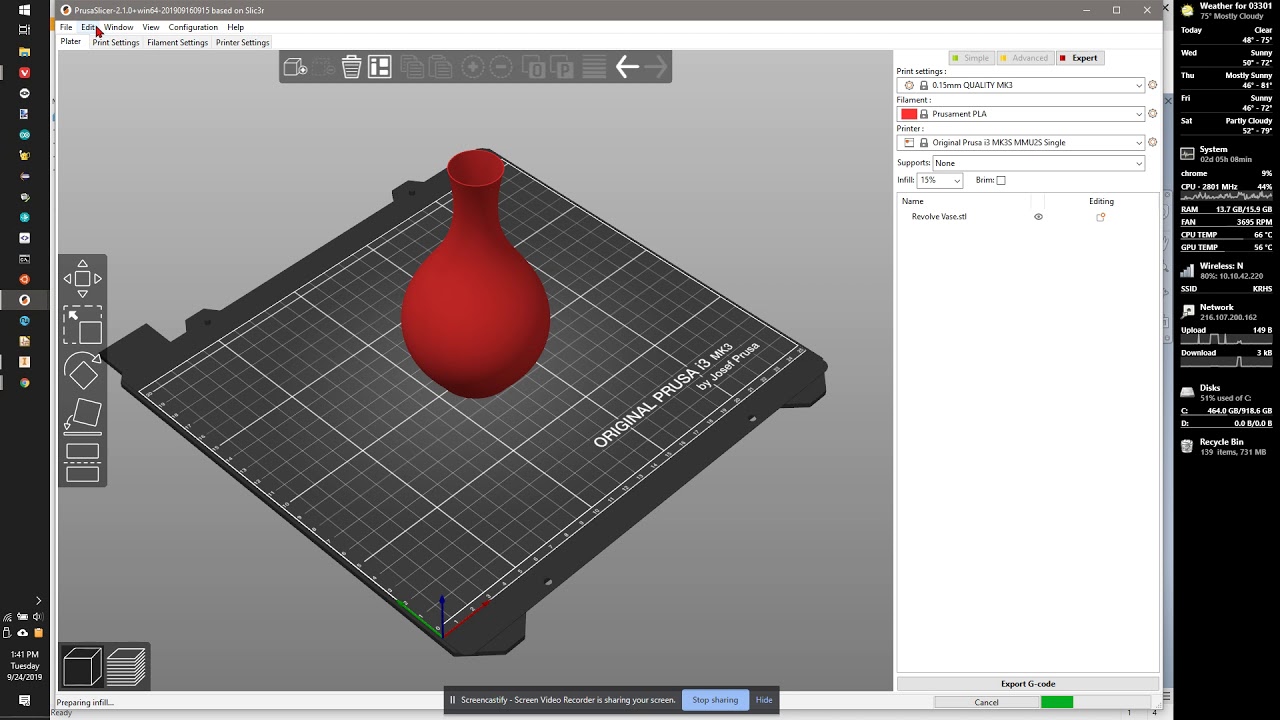Click the Split to objects icon
The width and height of the screenshot is (1280, 720).
tap(535, 67)
